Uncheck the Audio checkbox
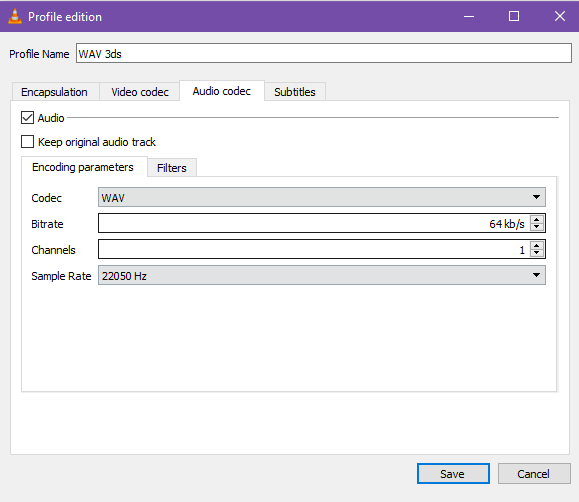 (27, 118)
